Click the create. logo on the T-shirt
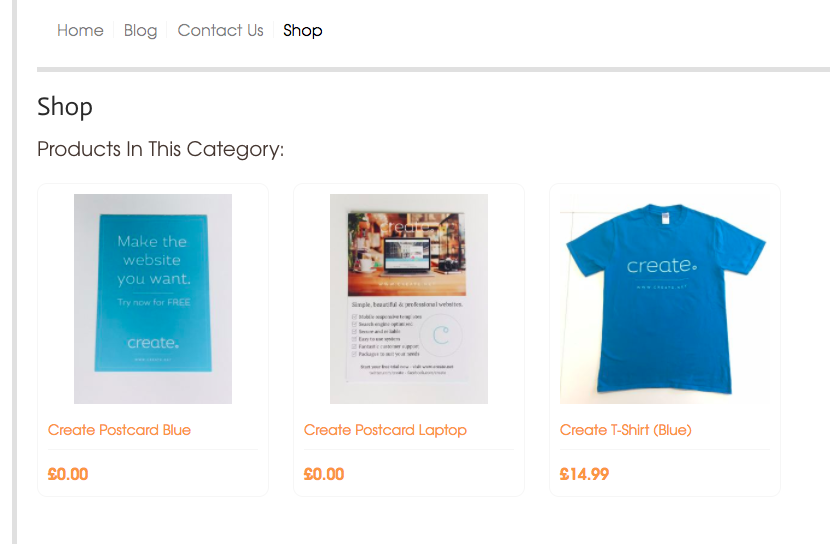The width and height of the screenshot is (830, 544). click(662, 265)
